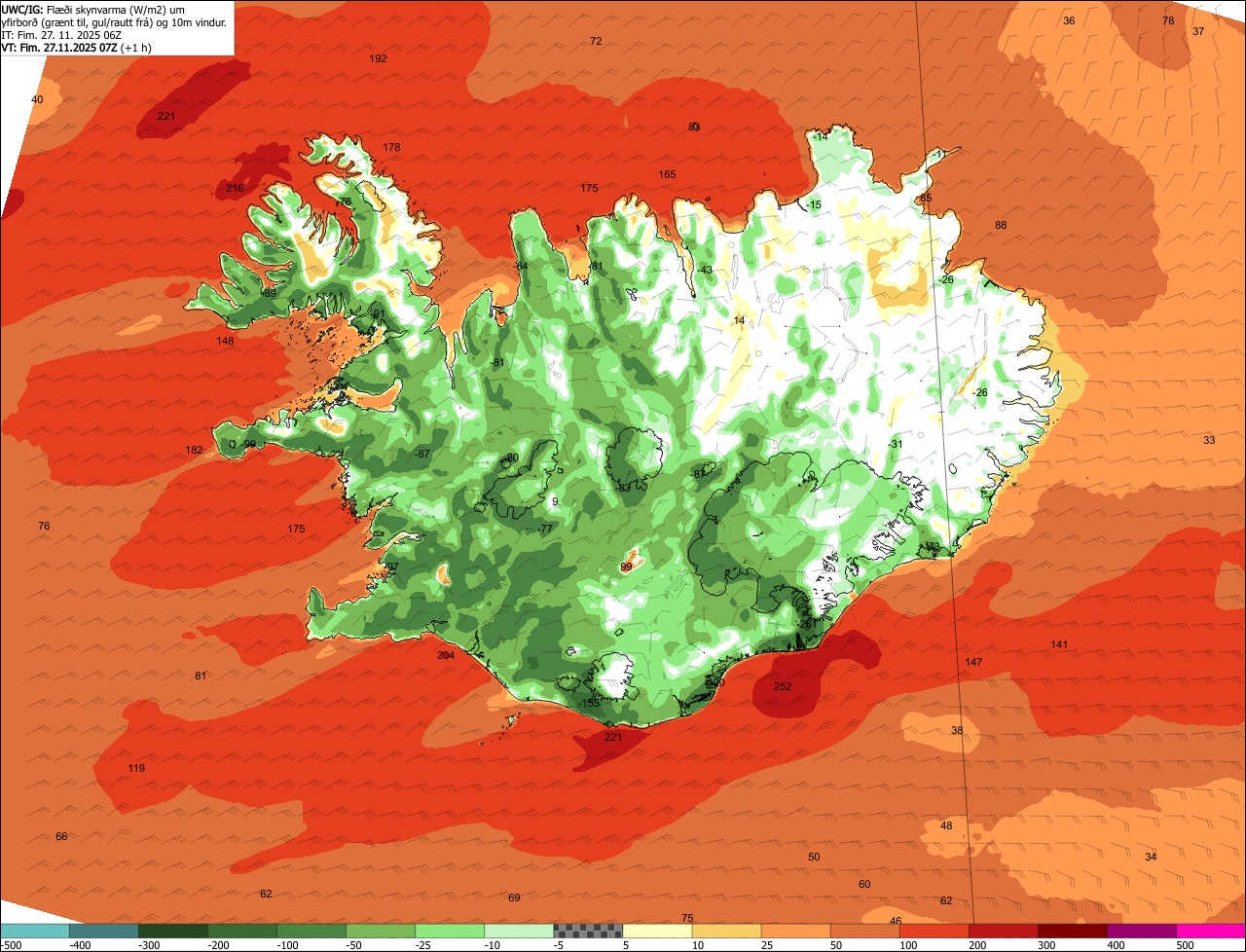Click the legend swatch between -400 and -300
This screenshot has width=1246, height=952.
[x=104, y=931]
